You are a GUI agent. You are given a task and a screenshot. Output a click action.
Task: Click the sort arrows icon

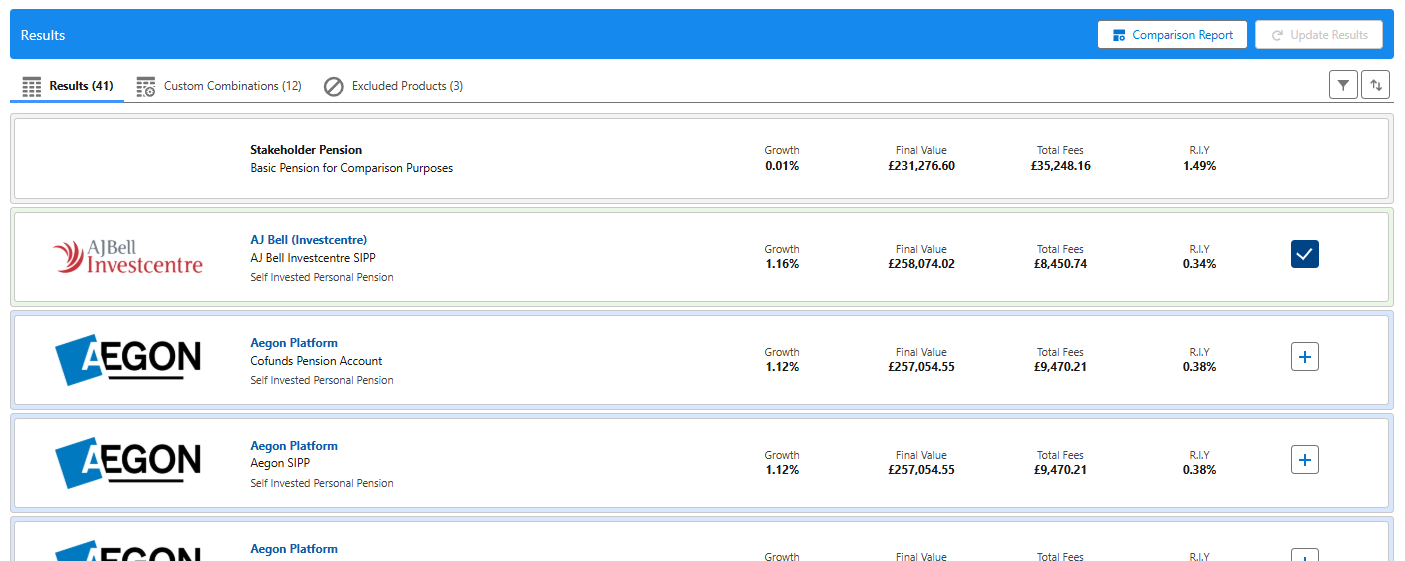coord(1376,85)
